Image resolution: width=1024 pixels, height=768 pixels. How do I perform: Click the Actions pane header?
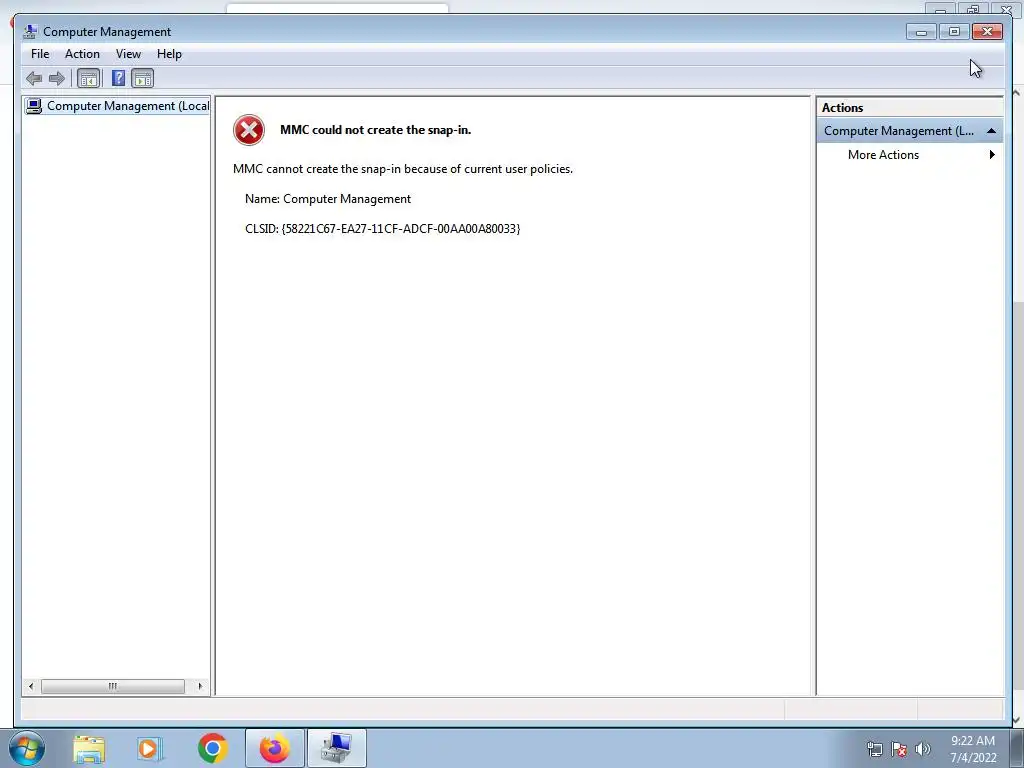(x=909, y=108)
